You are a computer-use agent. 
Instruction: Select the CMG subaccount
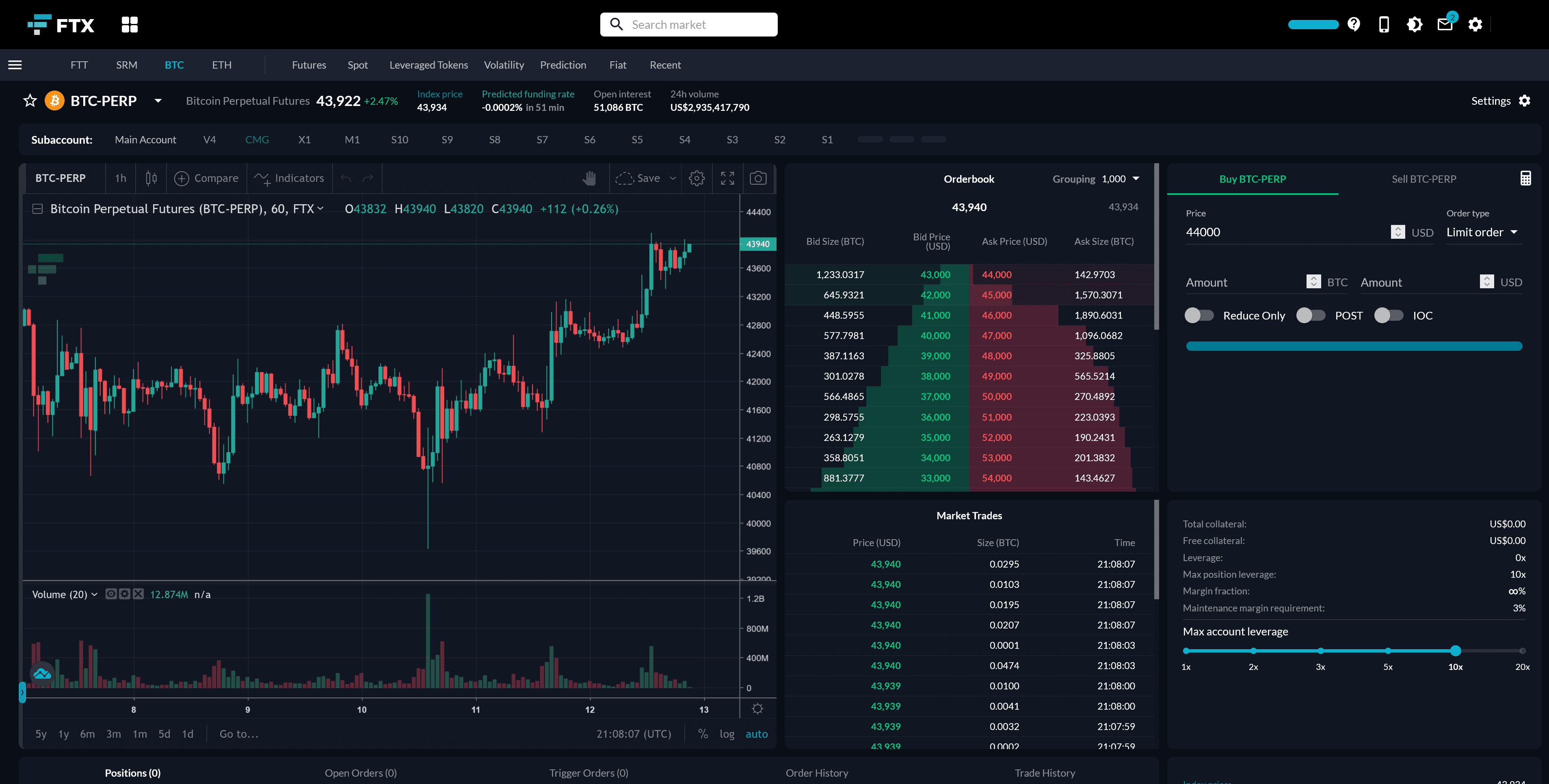(x=257, y=140)
